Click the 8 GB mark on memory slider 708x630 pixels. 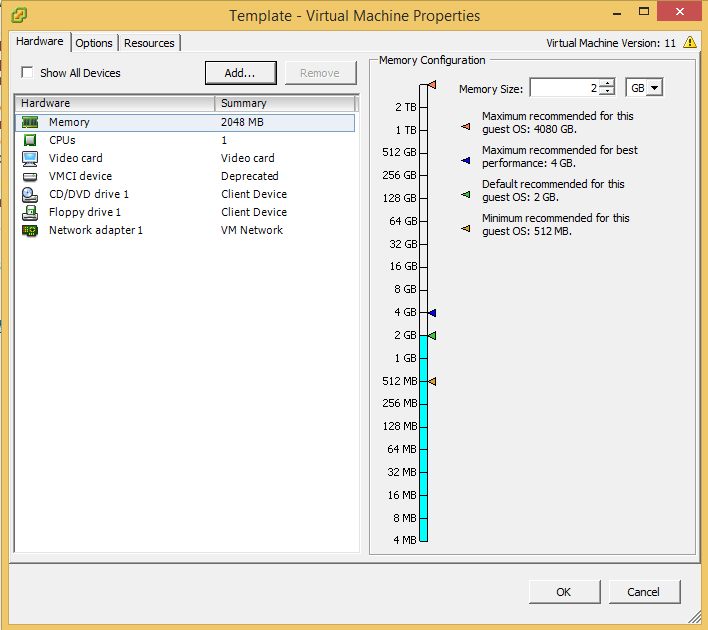click(423, 289)
